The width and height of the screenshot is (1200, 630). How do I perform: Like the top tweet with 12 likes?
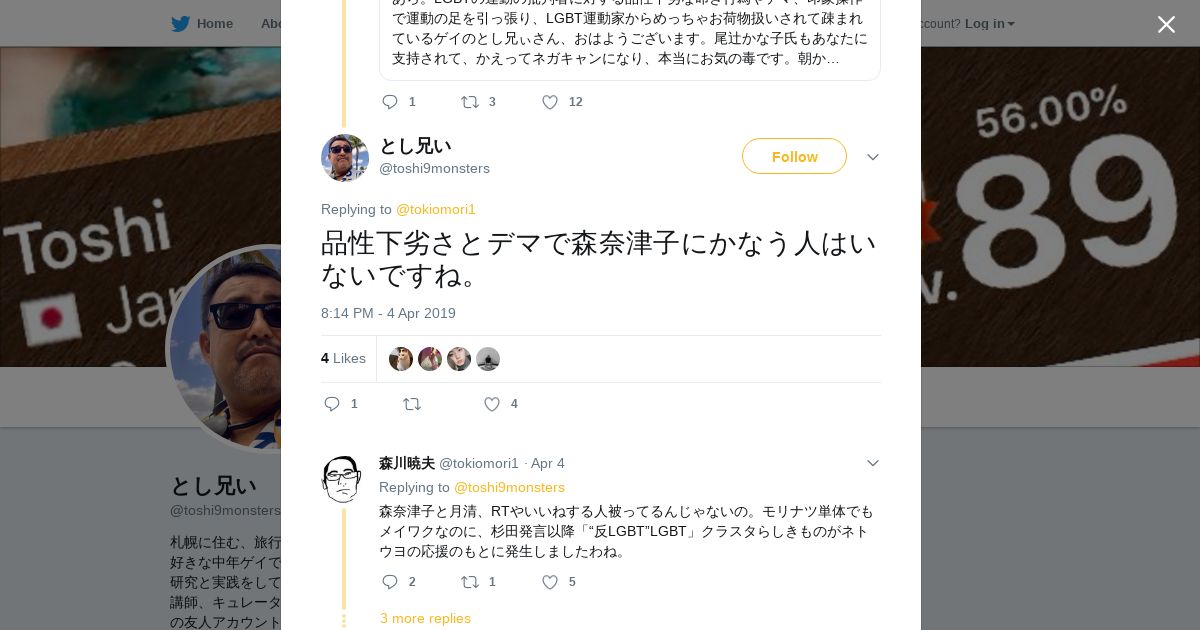[x=550, y=102]
